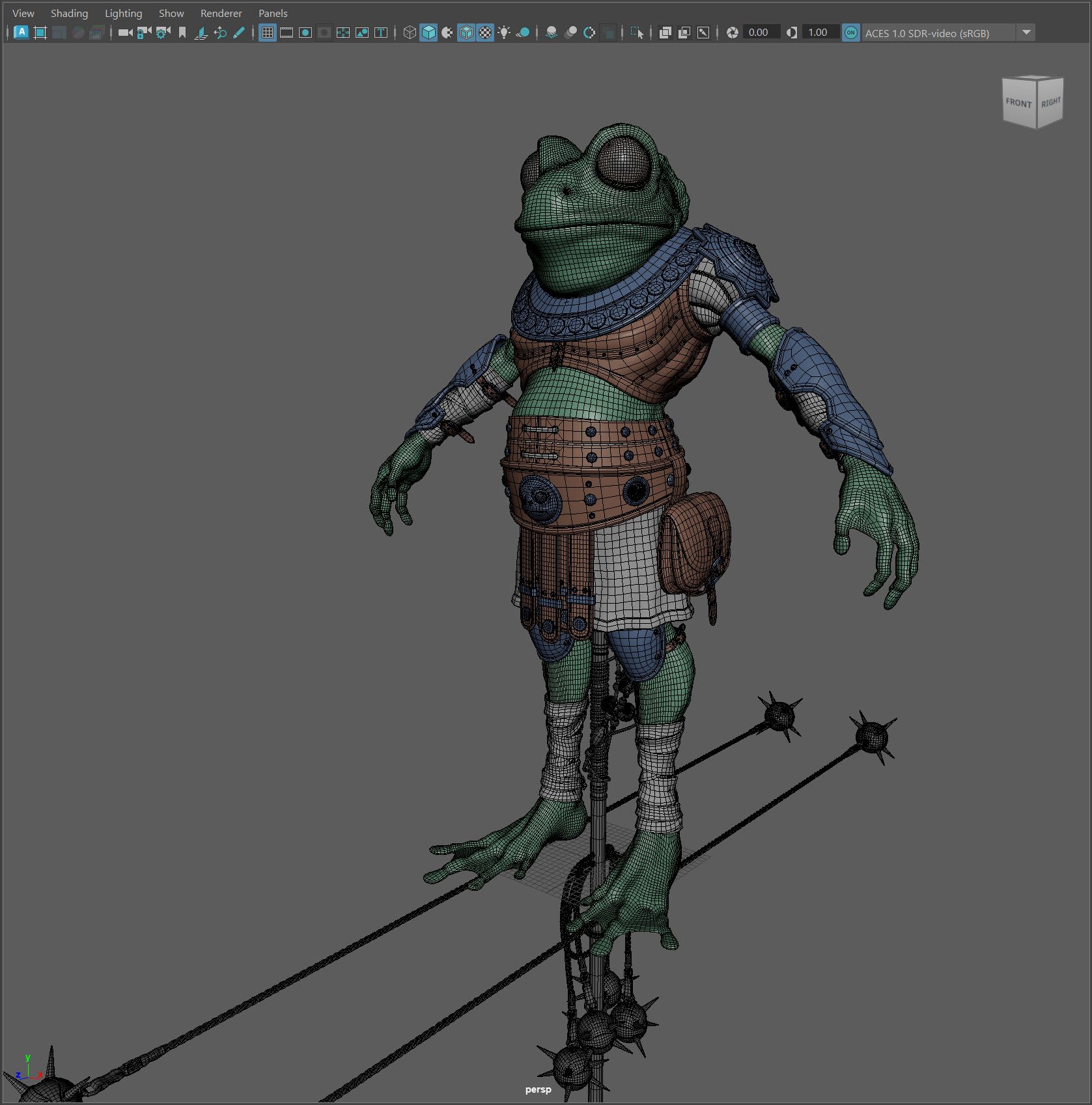Open the Shading menu
The image size is (1092, 1105).
(69, 13)
